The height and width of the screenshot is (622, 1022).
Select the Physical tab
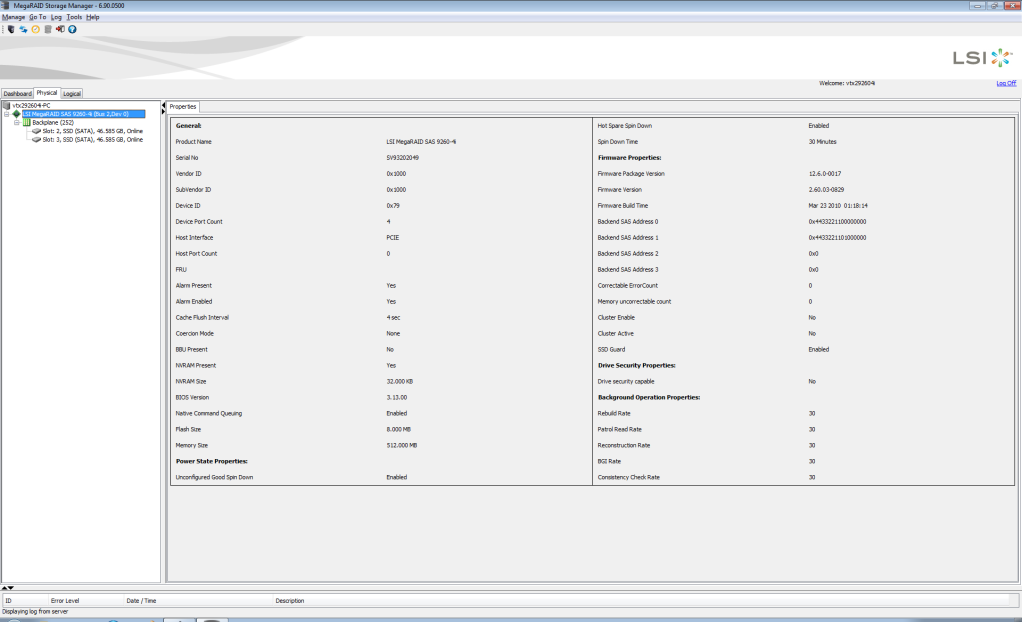coord(47,93)
